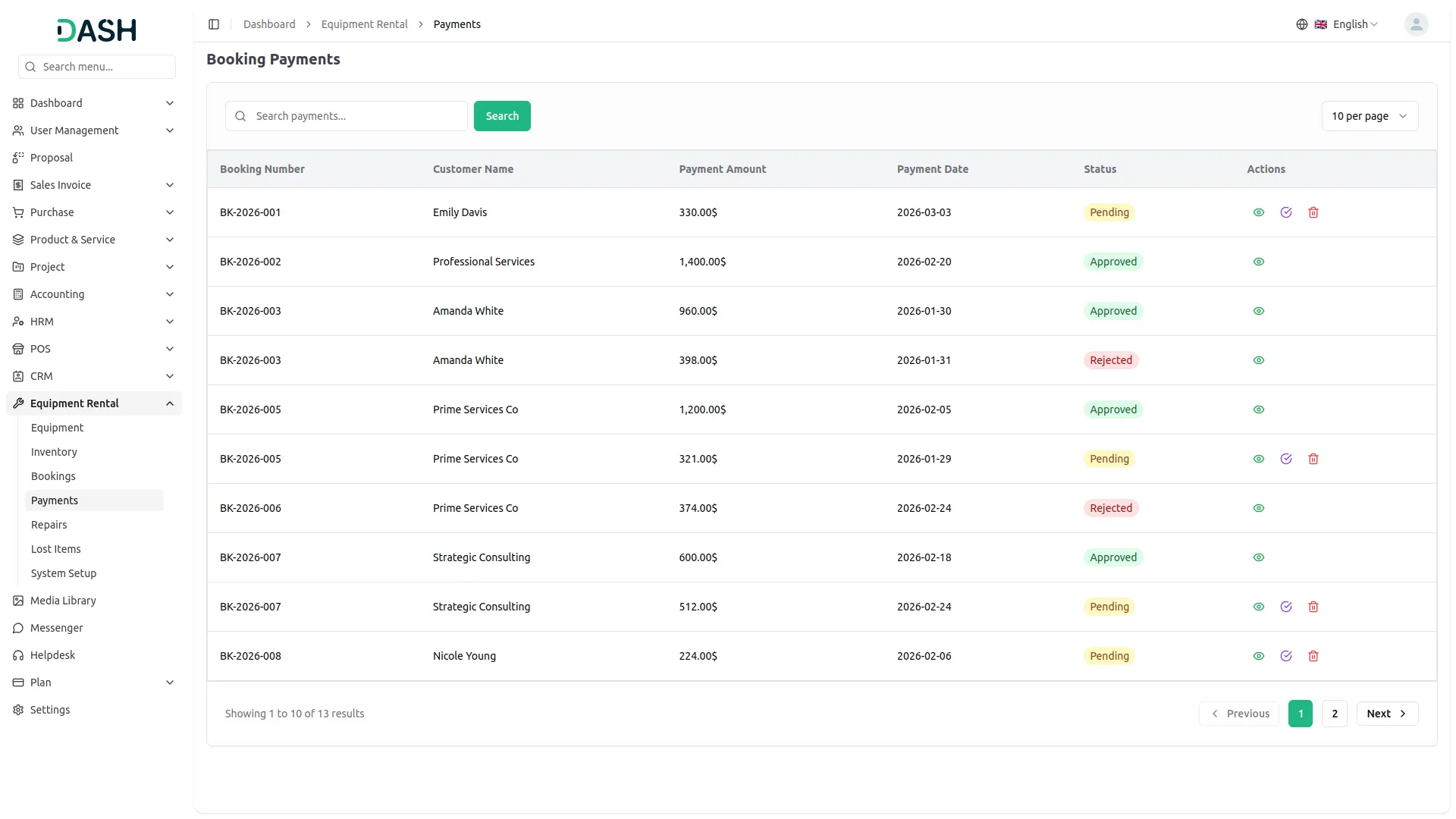
Task: Toggle sidebar panel icon in header
Action: [x=214, y=24]
